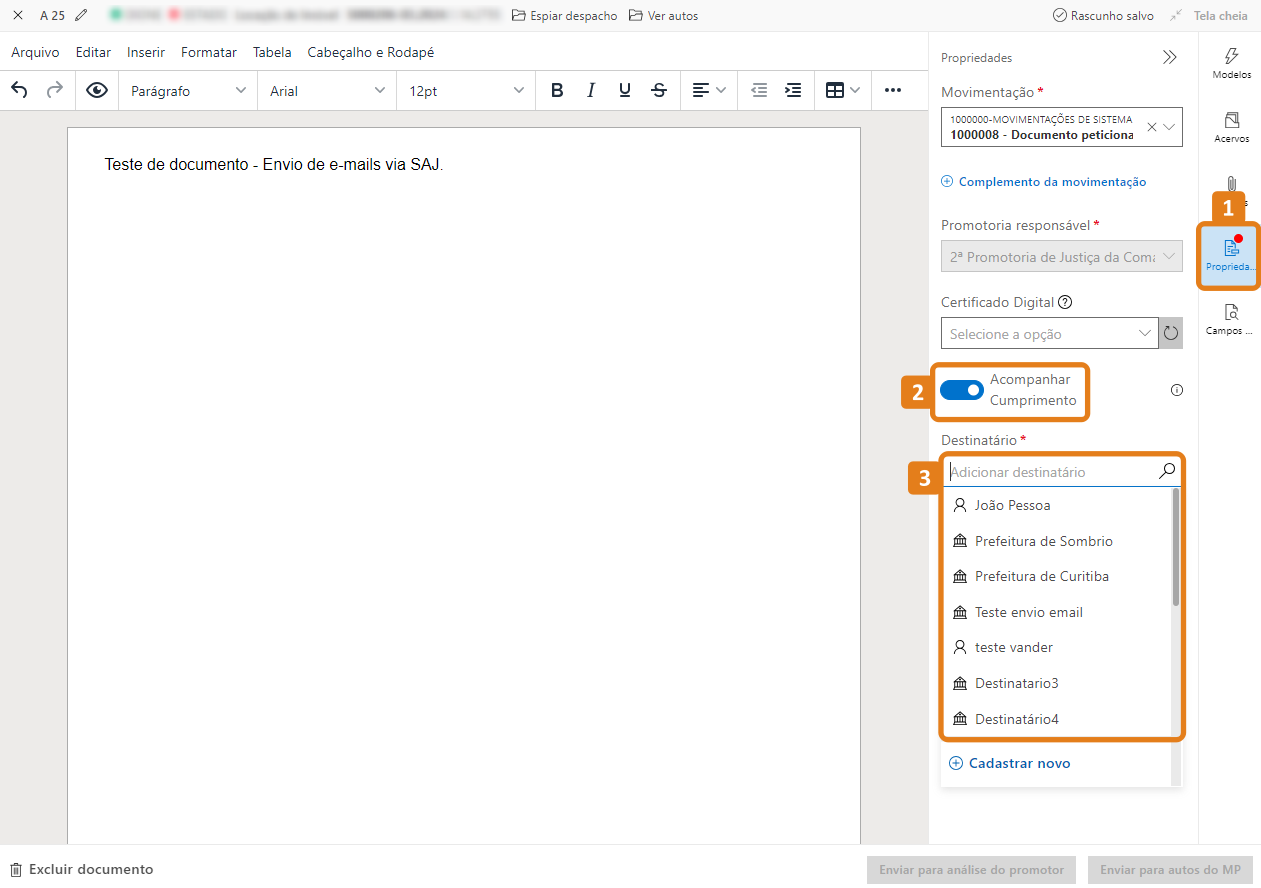
Task: Click Excluir documento button
Action: [x=82, y=869]
